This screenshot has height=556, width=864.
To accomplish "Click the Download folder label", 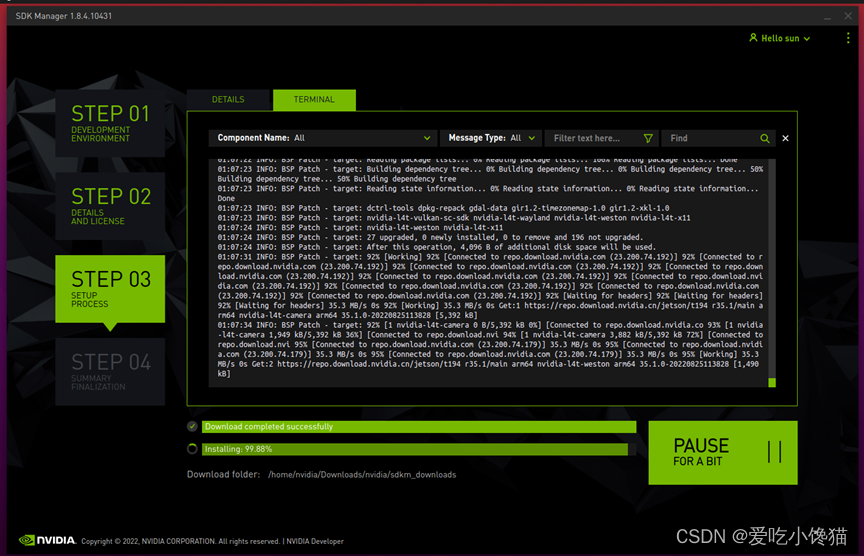I will coord(223,474).
